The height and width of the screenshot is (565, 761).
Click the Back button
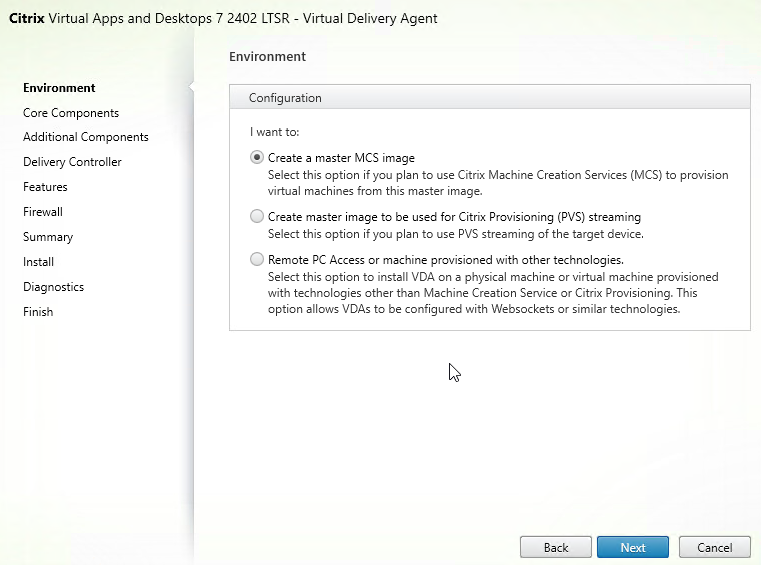tap(556, 548)
